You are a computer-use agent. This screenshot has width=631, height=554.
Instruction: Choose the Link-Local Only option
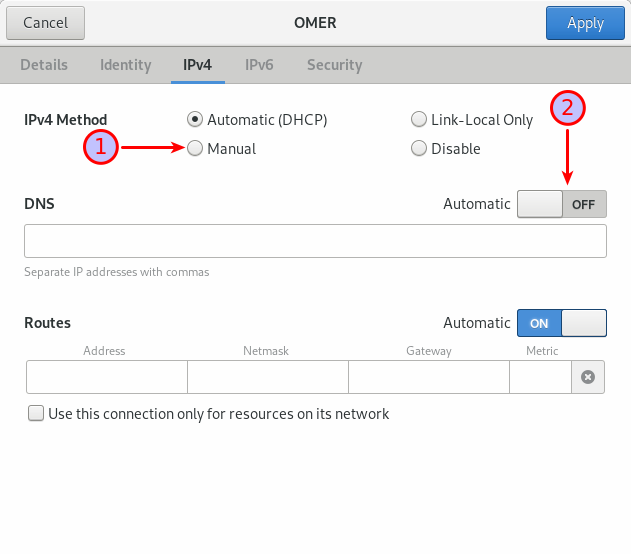tap(419, 120)
